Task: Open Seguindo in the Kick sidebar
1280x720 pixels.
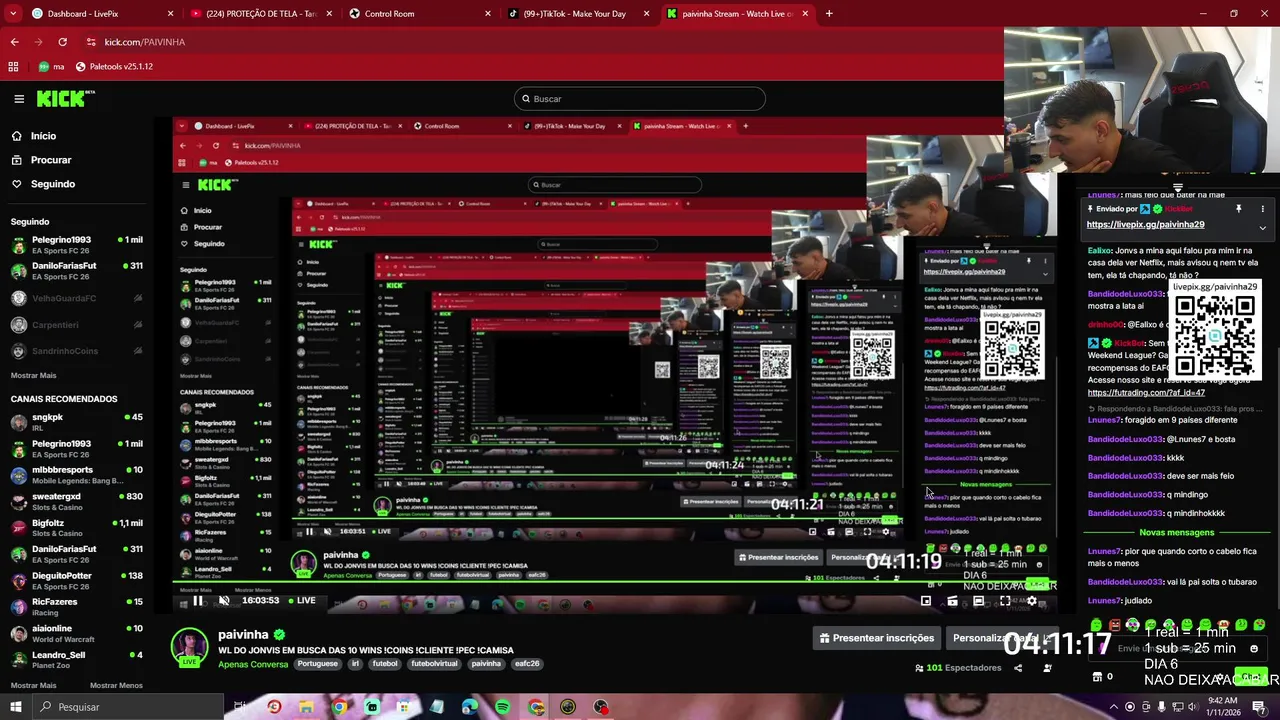Action: pos(53,184)
